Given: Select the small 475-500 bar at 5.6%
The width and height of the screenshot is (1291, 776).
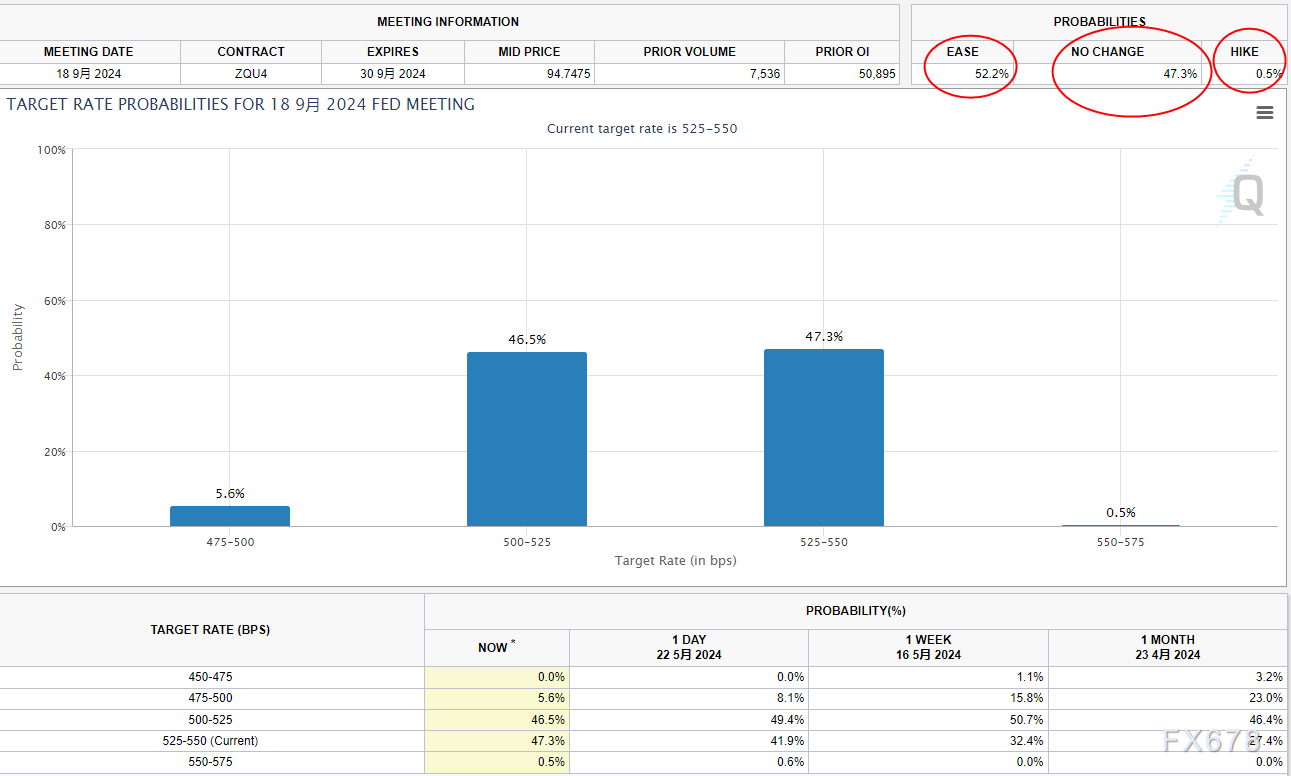Looking at the screenshot, I should tap(229, 516).
